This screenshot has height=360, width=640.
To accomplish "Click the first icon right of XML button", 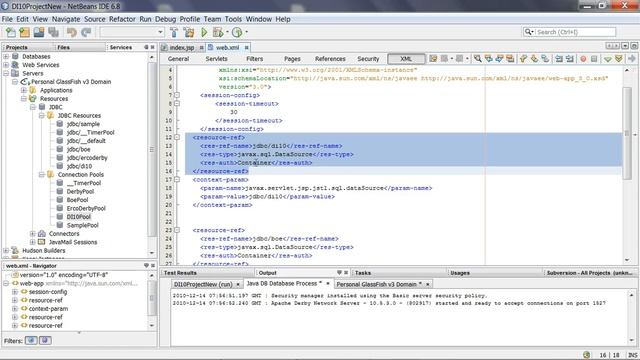I will pos(433,59).
